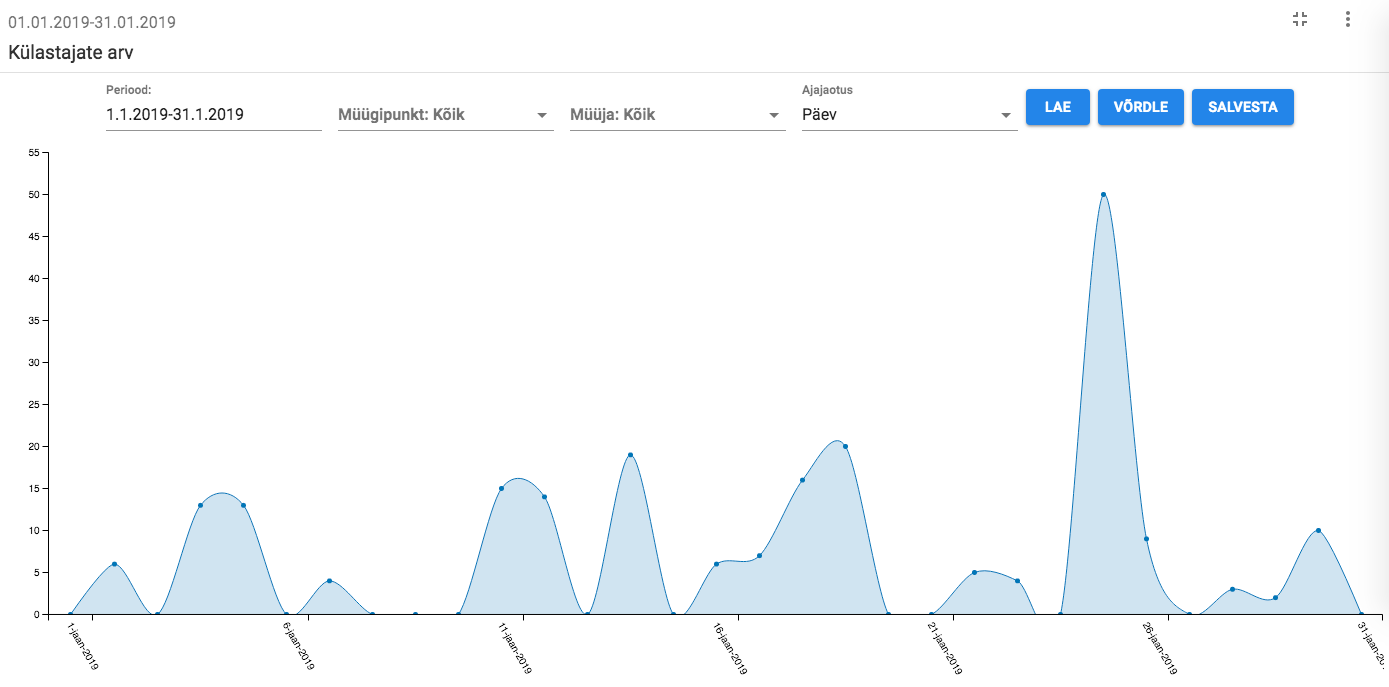The height and width of the screenshot is (687, 1389).
Task: Open the Ajajaotus dropdown showing Päev
Action: coord(909,115)
